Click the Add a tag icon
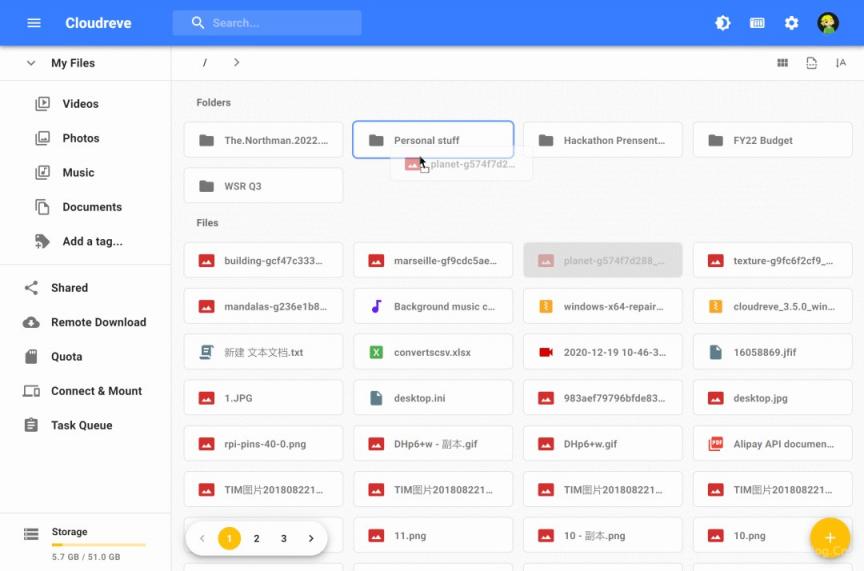 [x=42, y=241]
